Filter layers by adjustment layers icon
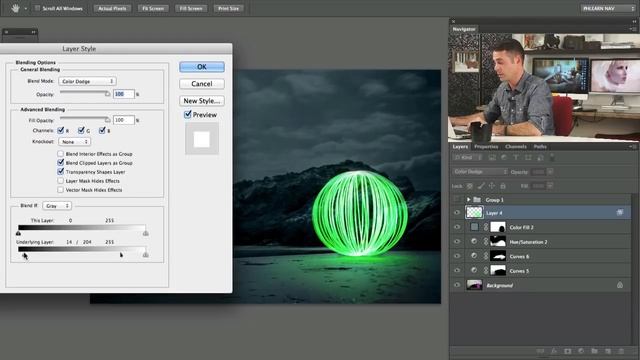 click(x=504, y=158)
